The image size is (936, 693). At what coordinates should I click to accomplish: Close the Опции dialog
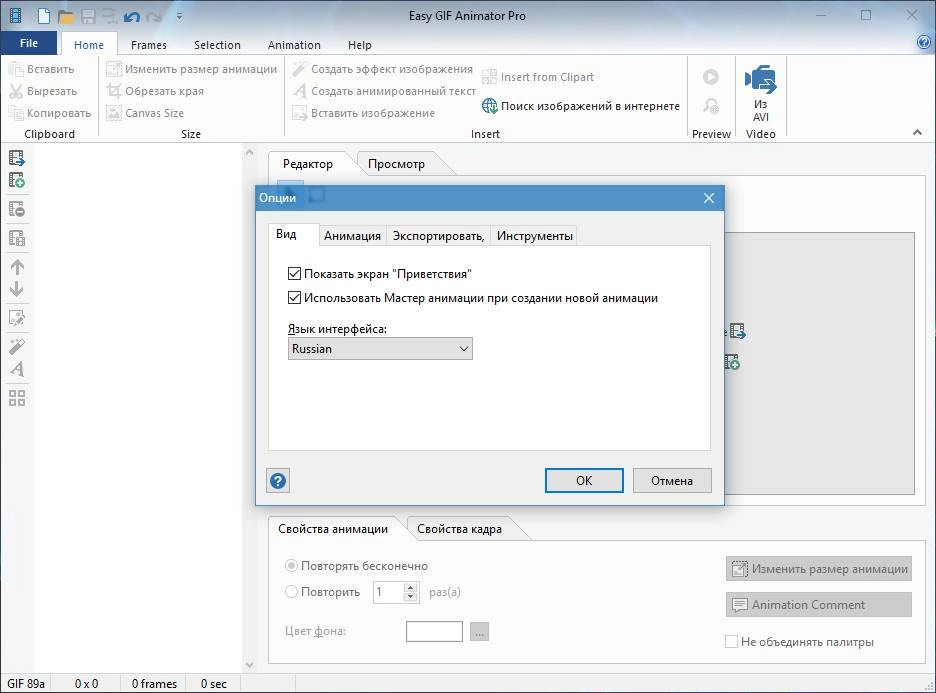click(709, 198)
